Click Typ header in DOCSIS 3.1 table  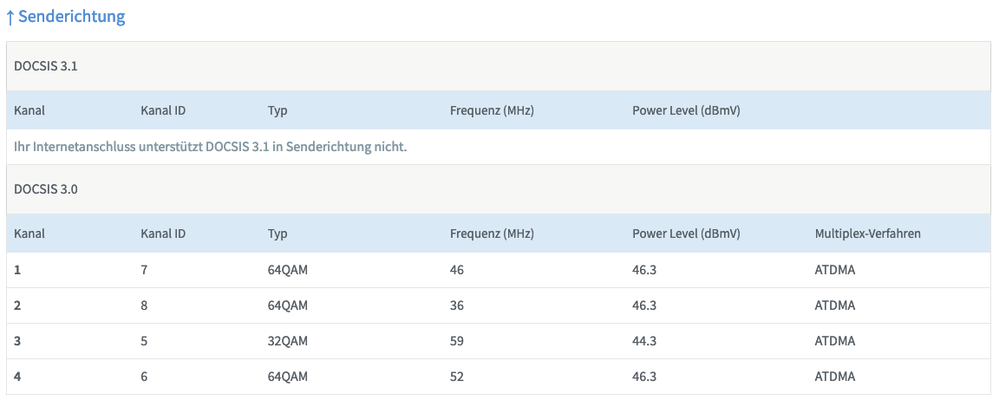coord(277,110)
